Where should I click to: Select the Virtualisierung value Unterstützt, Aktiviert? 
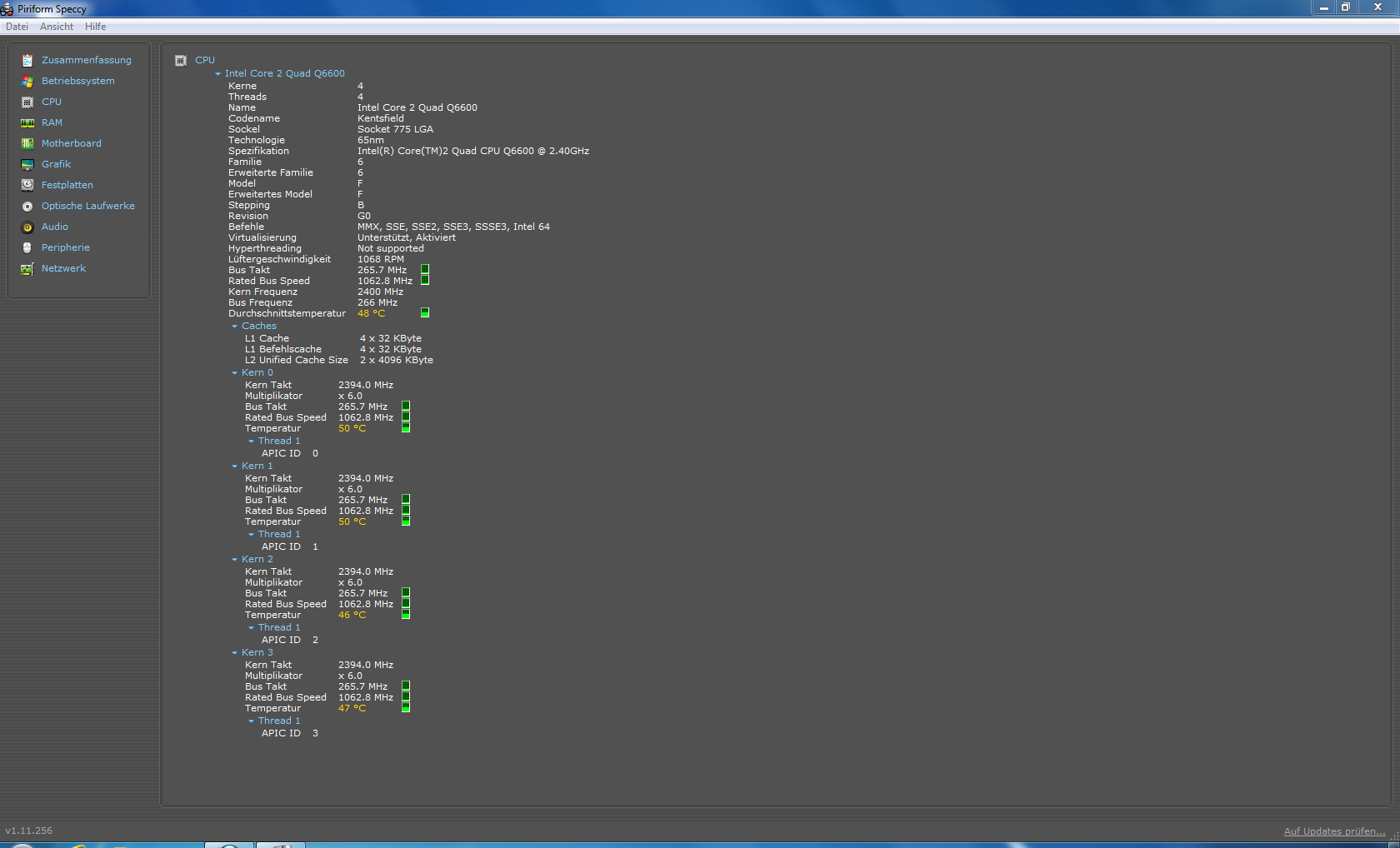click(407, 237)
